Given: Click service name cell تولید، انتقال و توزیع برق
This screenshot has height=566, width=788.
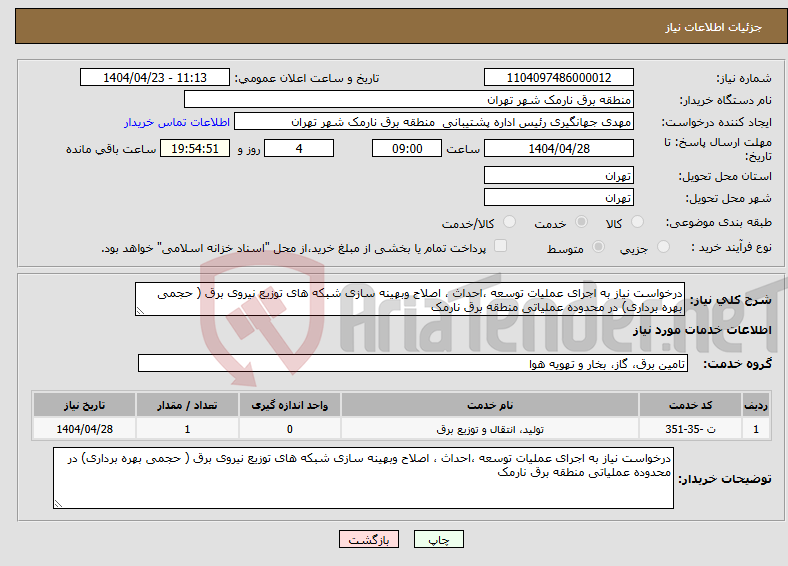Looking at the screenshot, I should [490, 429].
